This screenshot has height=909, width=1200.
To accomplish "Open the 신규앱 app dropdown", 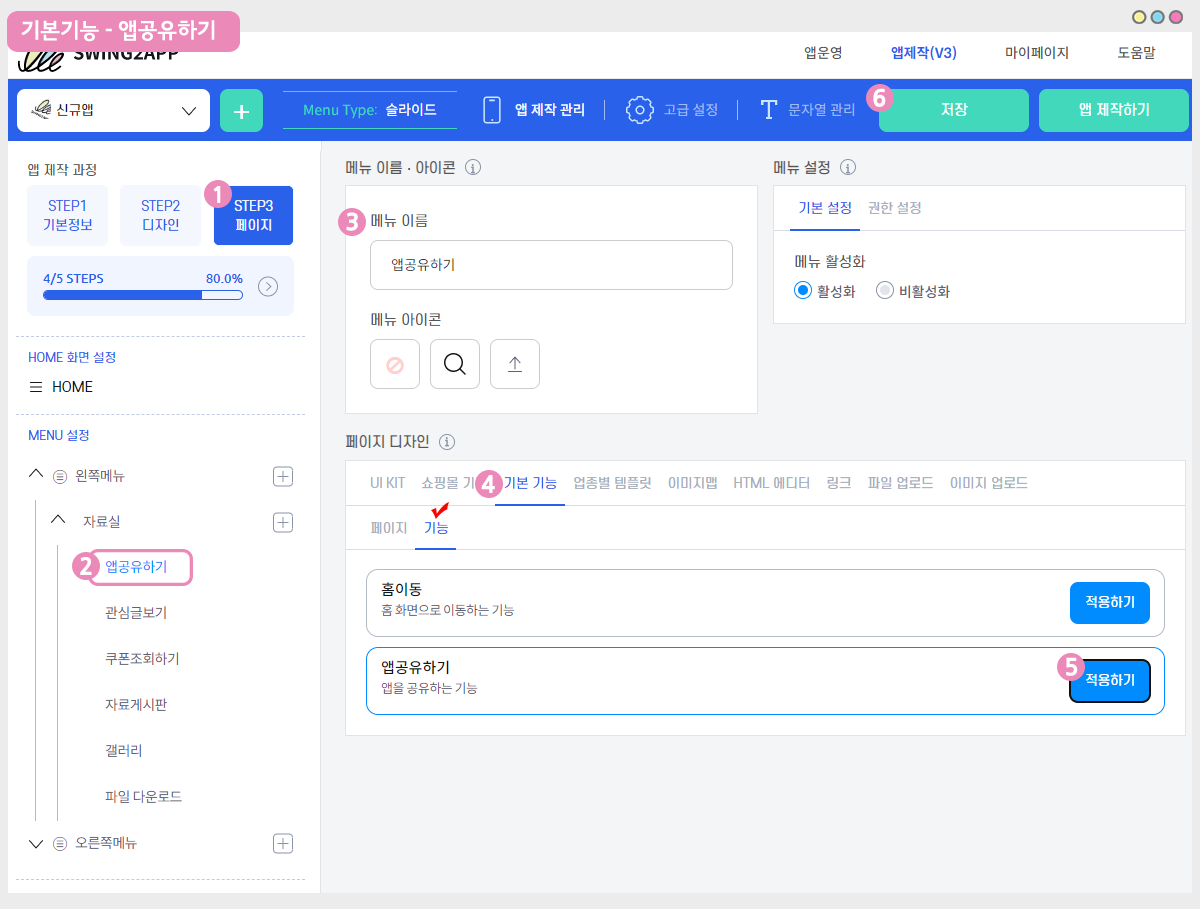I will [x=113, y=110].
